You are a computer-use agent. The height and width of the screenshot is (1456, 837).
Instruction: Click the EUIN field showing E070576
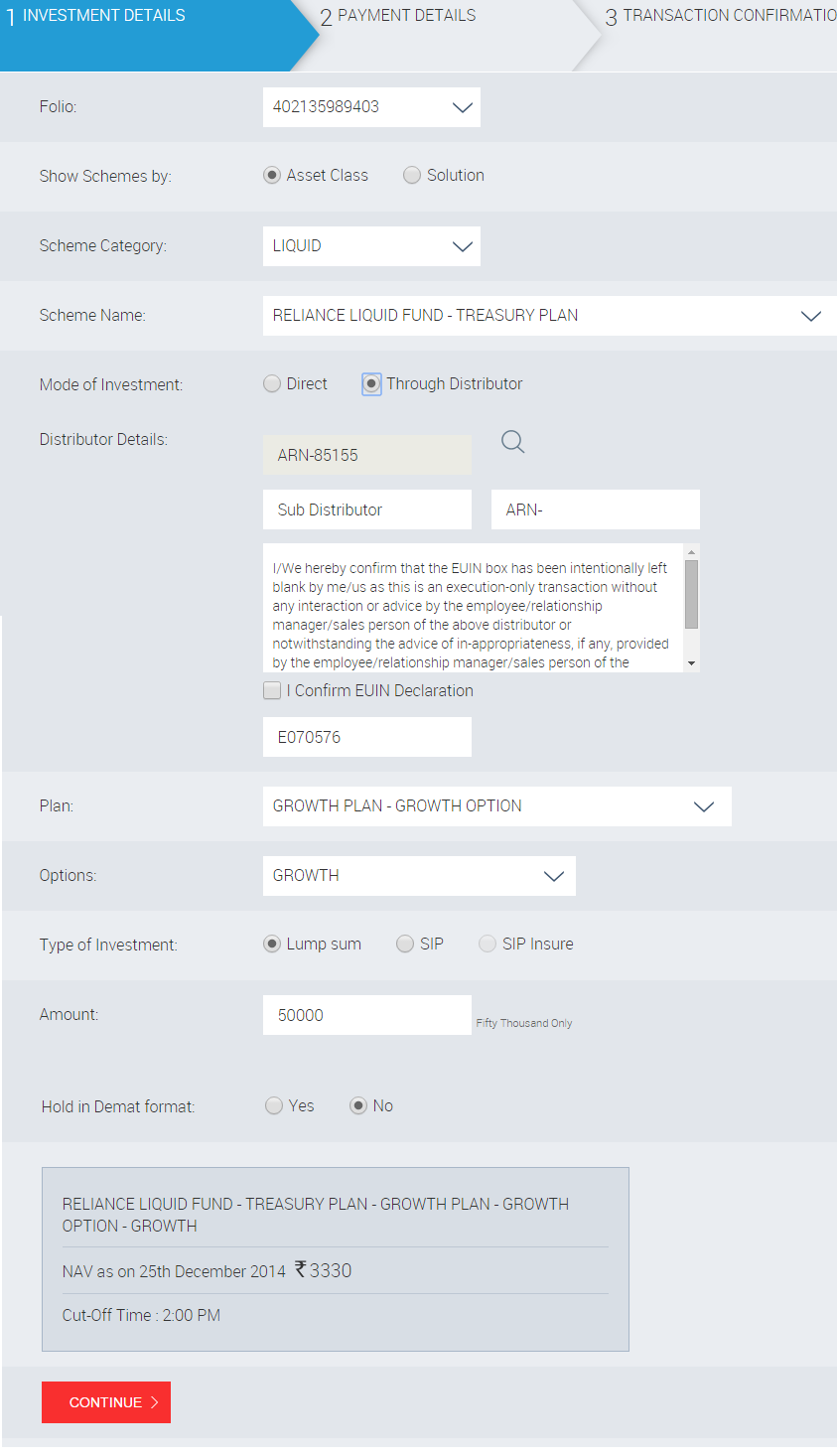(x=367, y=737)
